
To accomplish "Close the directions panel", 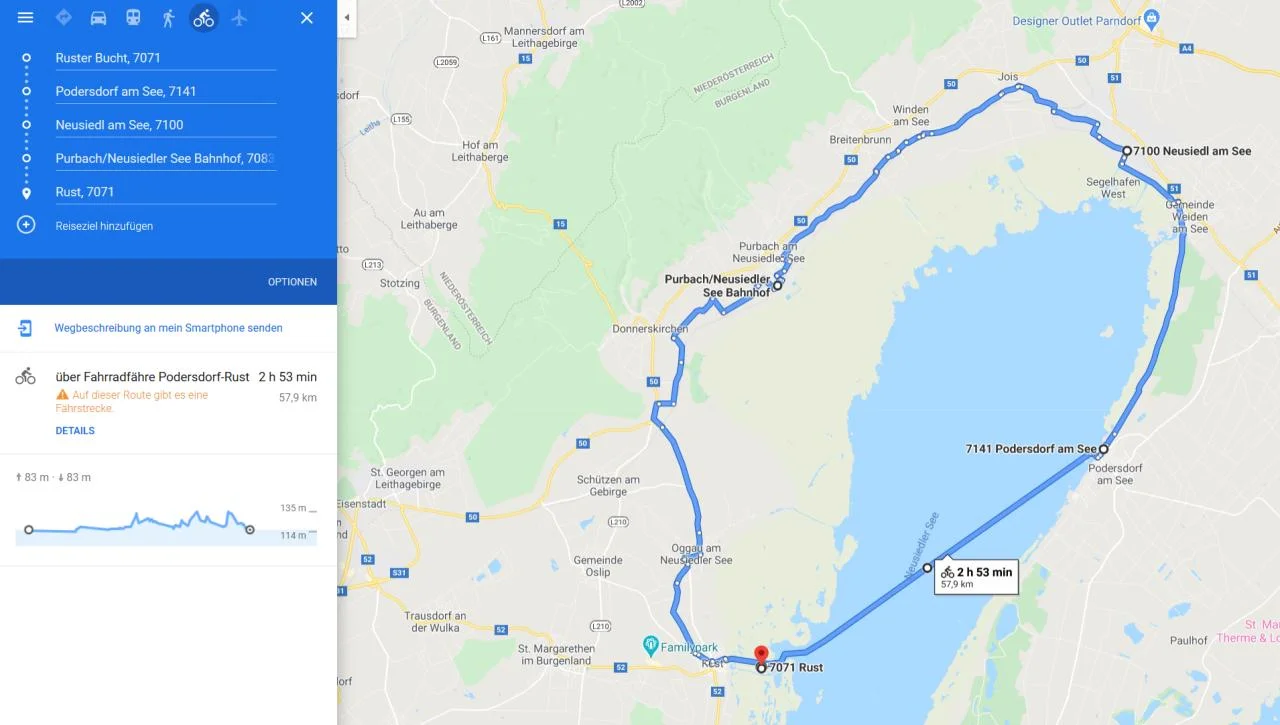I will pos(307,18).
